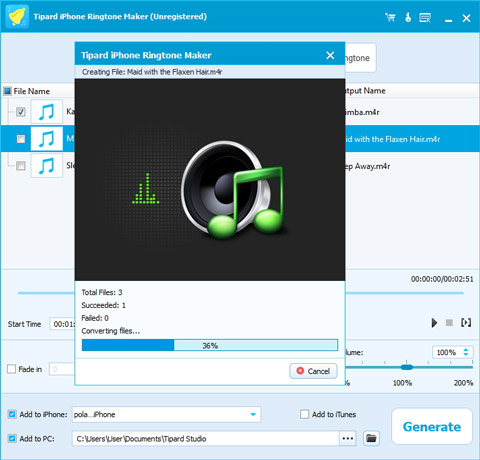
Task: Close the conversion progress dialog
Action: click(x=330, y=55)
